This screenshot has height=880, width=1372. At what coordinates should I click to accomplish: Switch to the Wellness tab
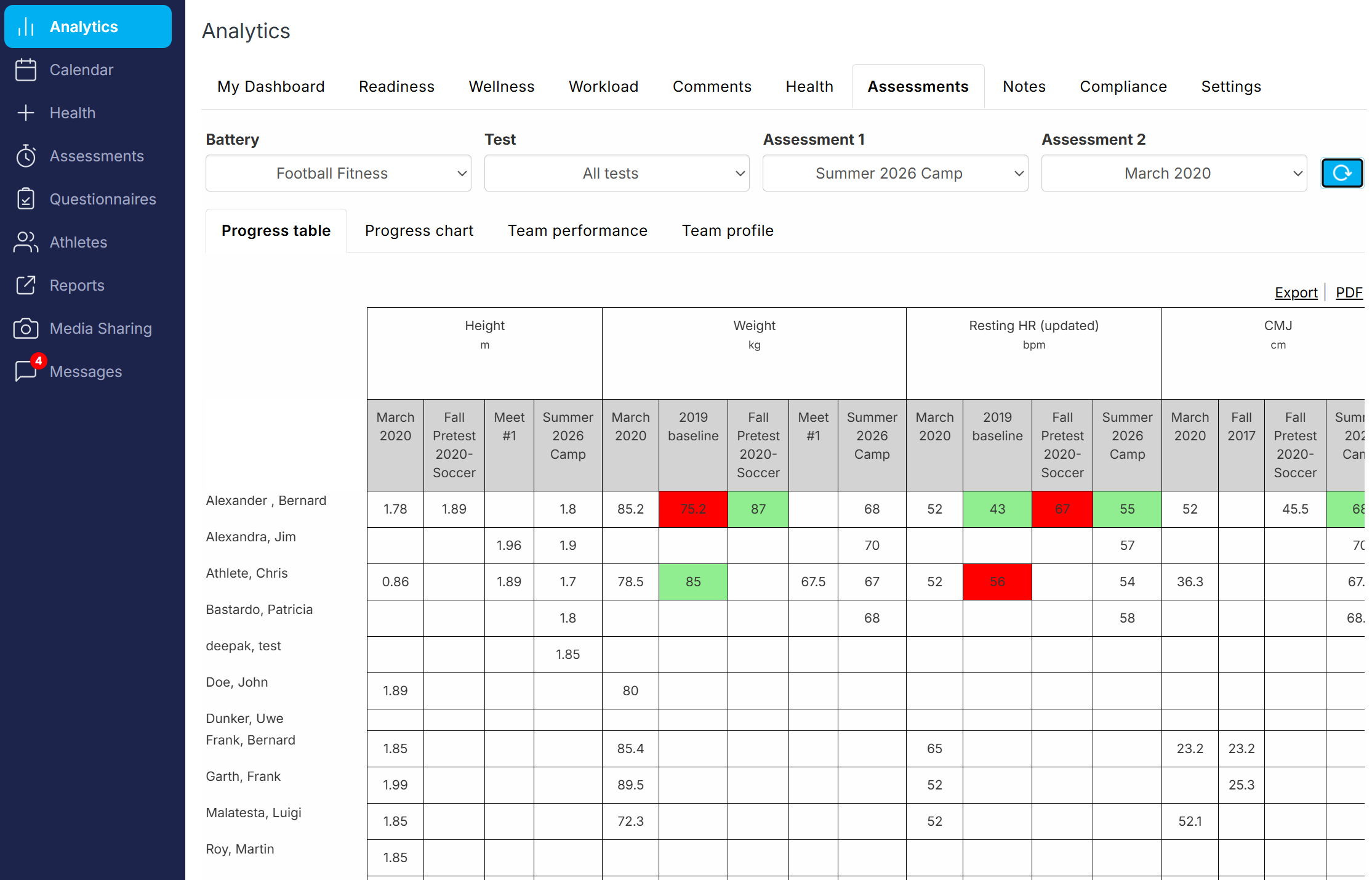[501, 87]
